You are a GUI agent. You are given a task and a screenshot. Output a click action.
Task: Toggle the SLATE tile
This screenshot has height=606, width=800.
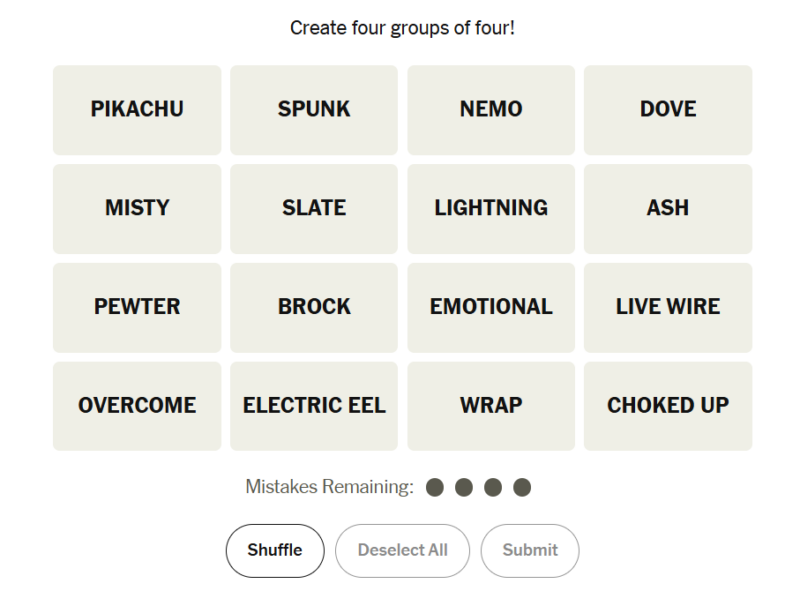click(x=314, y=209)
